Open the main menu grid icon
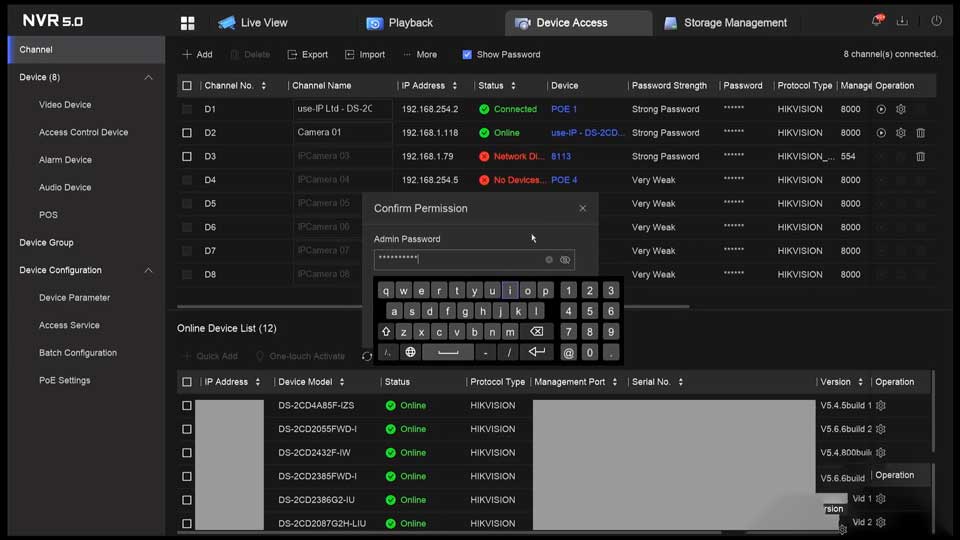The width and height of the screenshot is (960, 540). [x=187, y=23]
